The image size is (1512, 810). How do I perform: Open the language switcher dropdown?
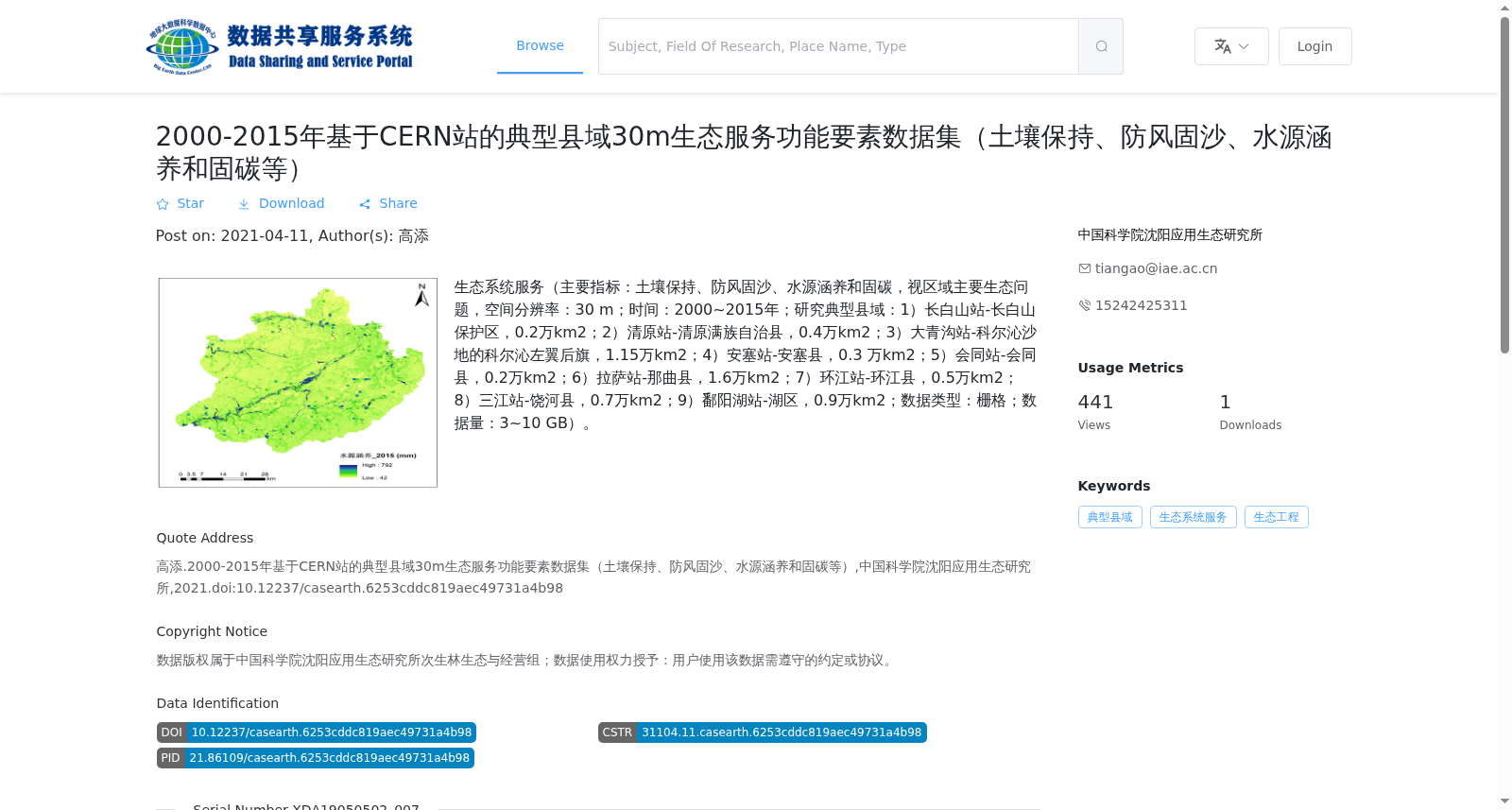(1231, 46)
